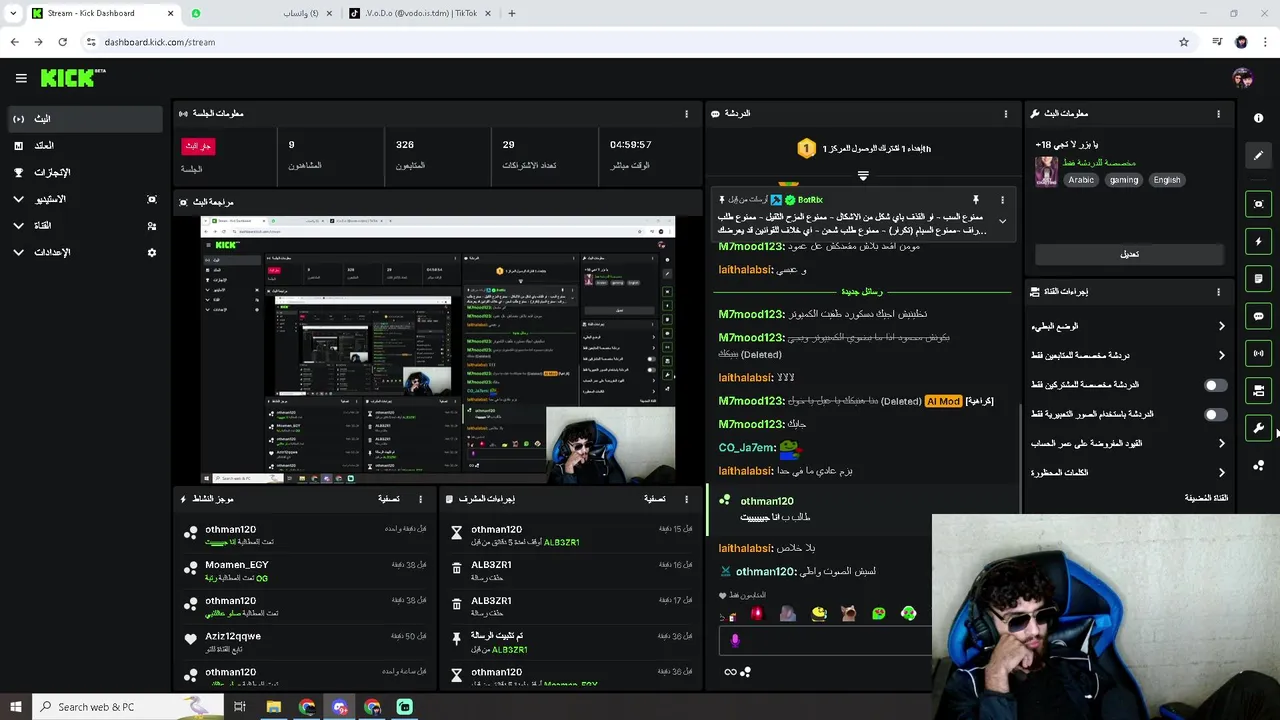Select الإنجازات in the sidebar

84,172
